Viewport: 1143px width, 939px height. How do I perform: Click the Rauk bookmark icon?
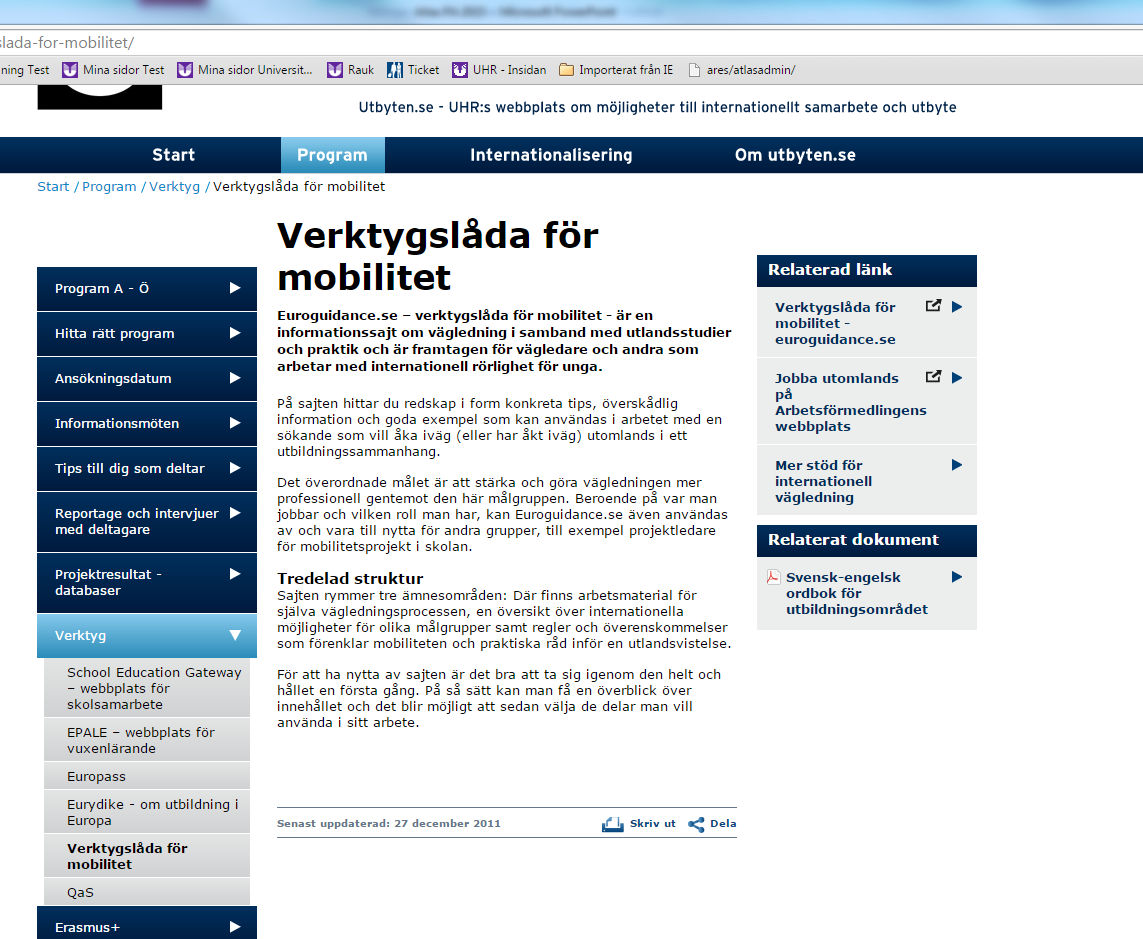point(335,70)
